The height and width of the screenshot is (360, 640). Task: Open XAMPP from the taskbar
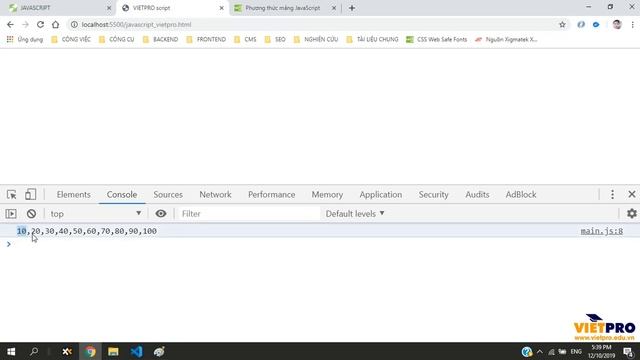(67, 351)
